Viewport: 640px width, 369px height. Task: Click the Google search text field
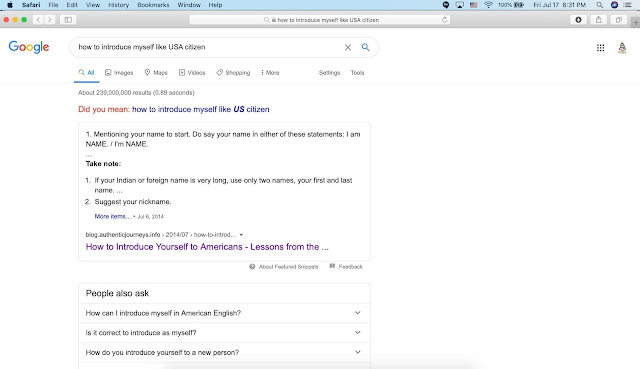click(208, 47)
